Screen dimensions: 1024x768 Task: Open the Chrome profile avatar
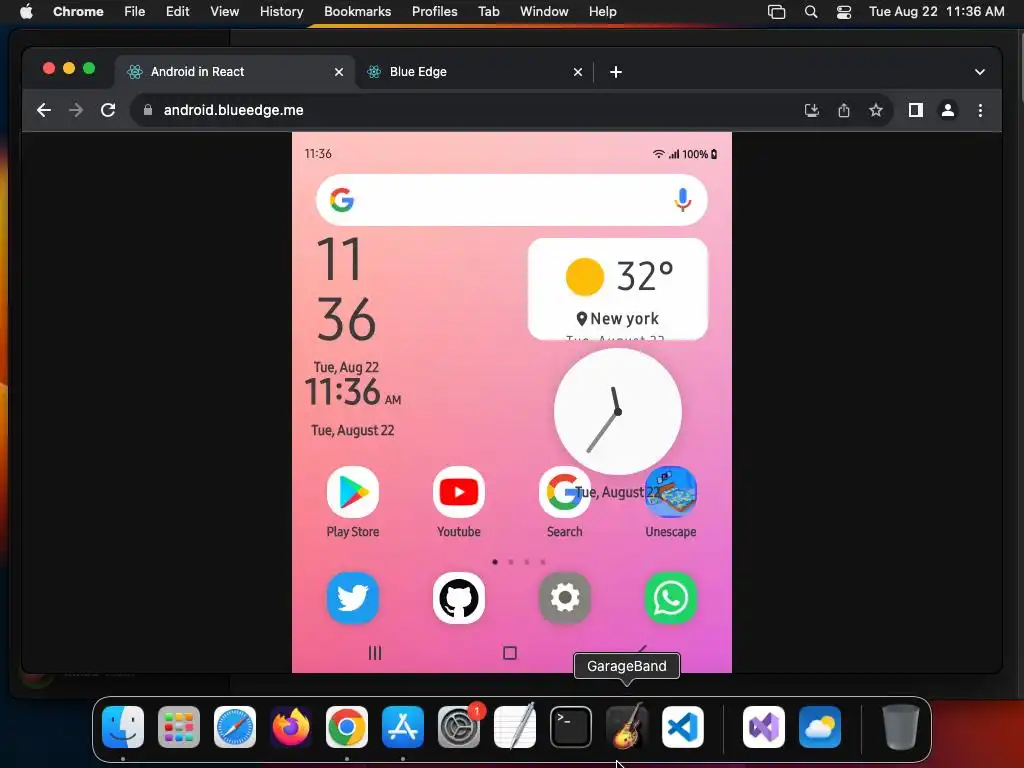coord(948,110)
